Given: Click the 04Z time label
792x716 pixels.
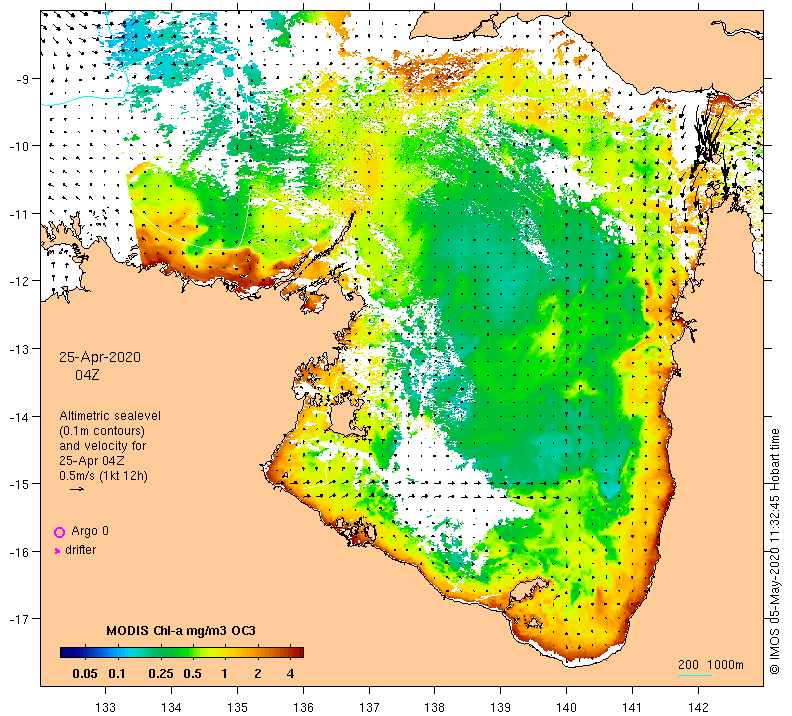Looking at the screenshot, I should click(x=87, y=375).
